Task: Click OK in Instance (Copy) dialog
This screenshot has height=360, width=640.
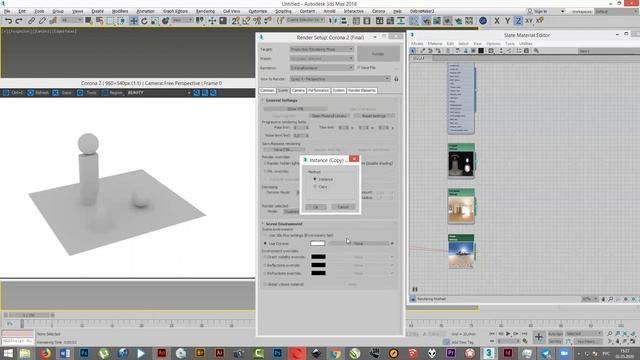Action: tap(316, 207)
